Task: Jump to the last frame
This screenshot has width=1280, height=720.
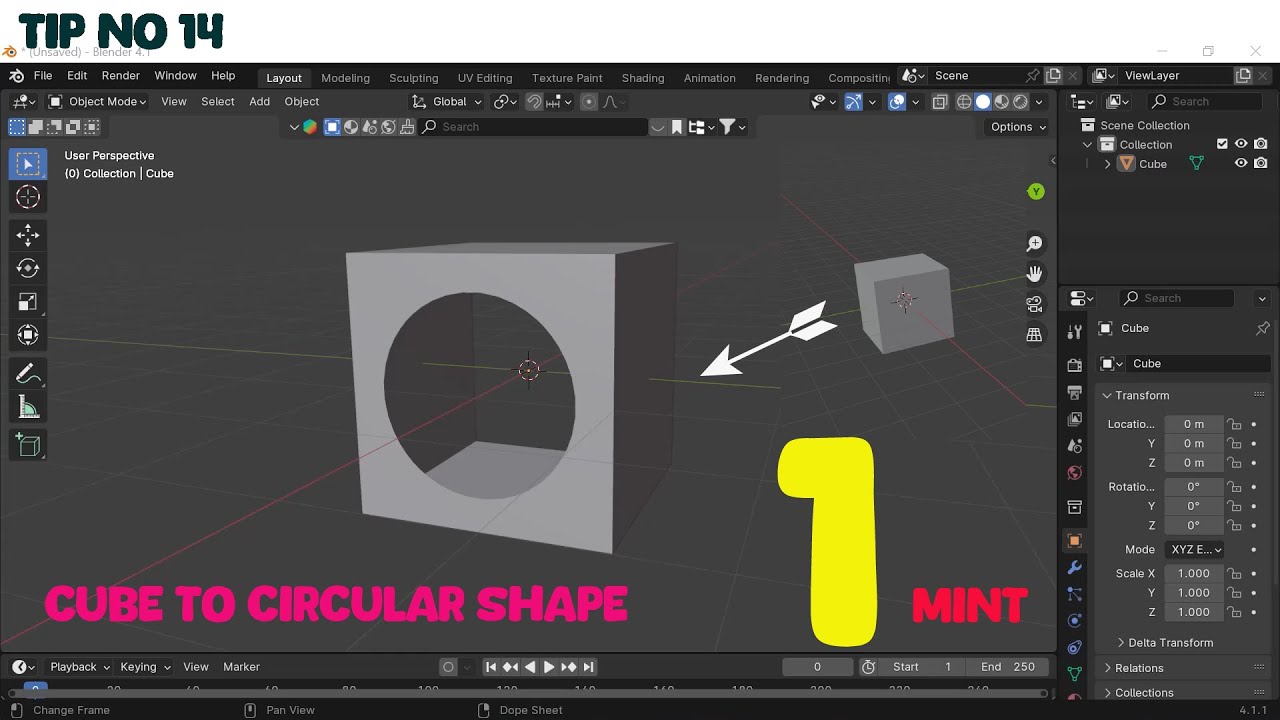Action: coord(588,667)
